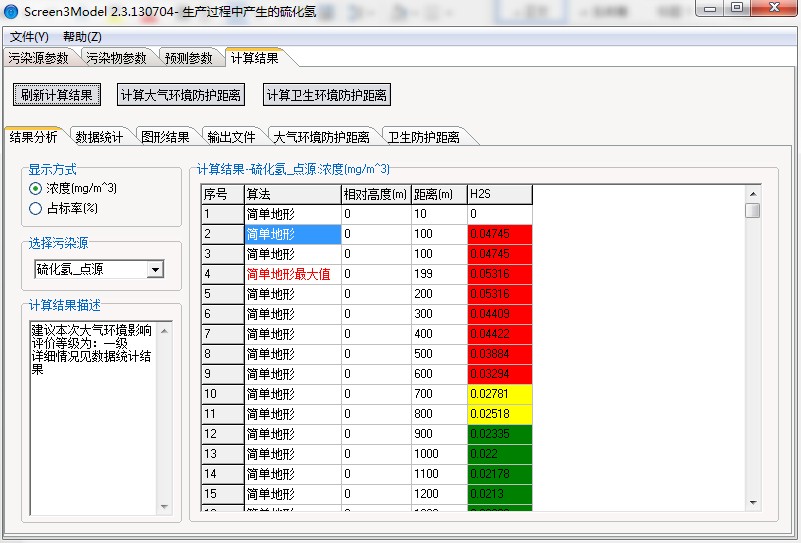Select distance cell 500
The height and width of the screenshot is (543, 801).
439,354
